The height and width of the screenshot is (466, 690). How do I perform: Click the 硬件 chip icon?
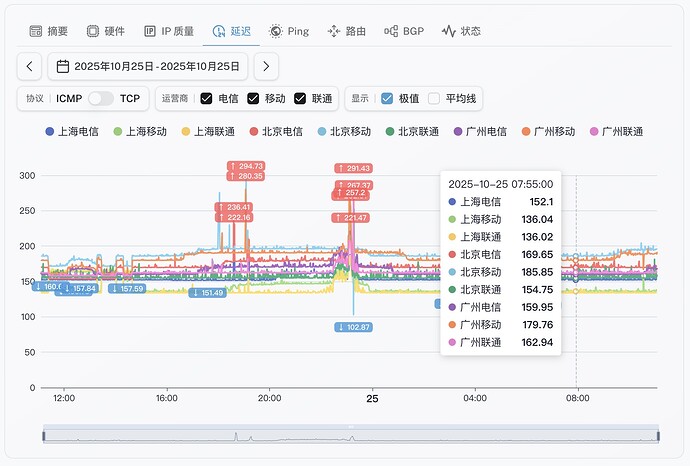point(93,31)
